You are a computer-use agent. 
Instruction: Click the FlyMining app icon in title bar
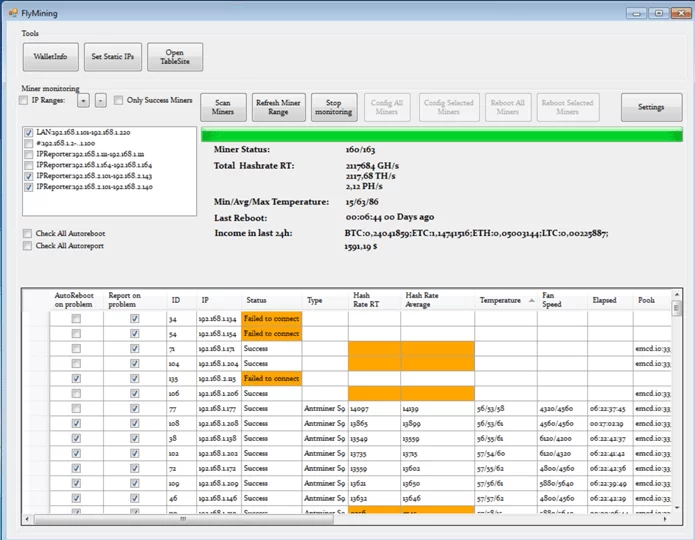click(12, 12)
